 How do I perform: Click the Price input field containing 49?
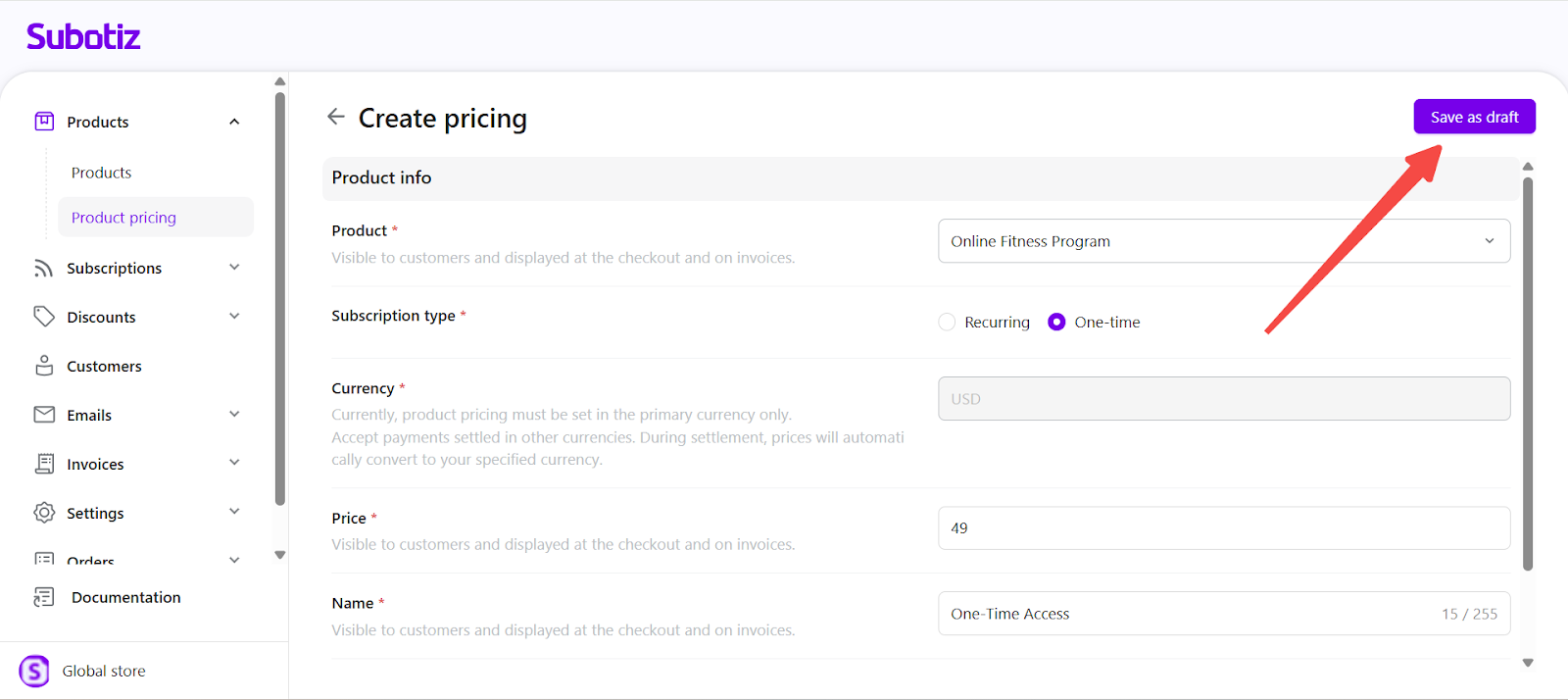pyautogui.click(x=1223, y=528)
